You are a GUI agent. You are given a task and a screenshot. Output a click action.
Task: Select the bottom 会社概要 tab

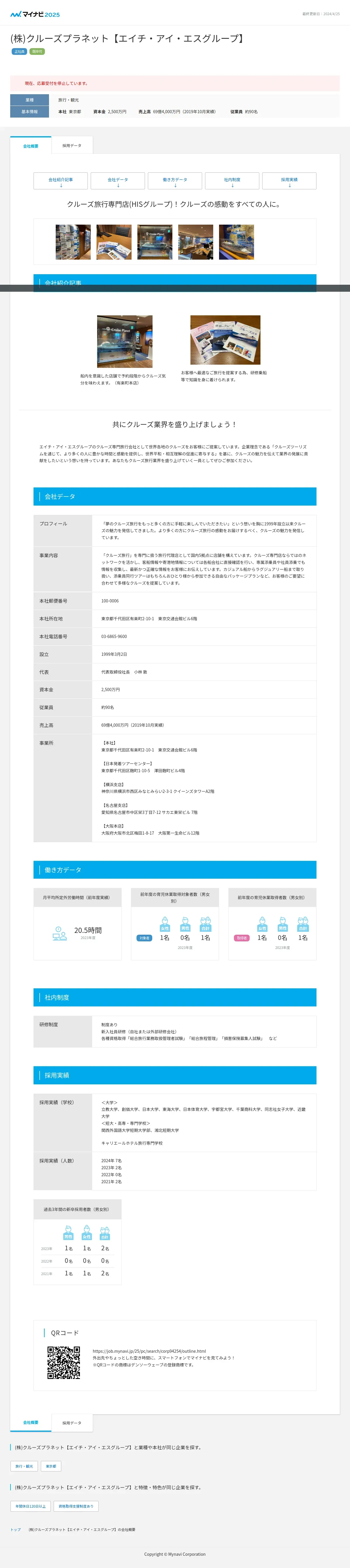point(31,1422)
